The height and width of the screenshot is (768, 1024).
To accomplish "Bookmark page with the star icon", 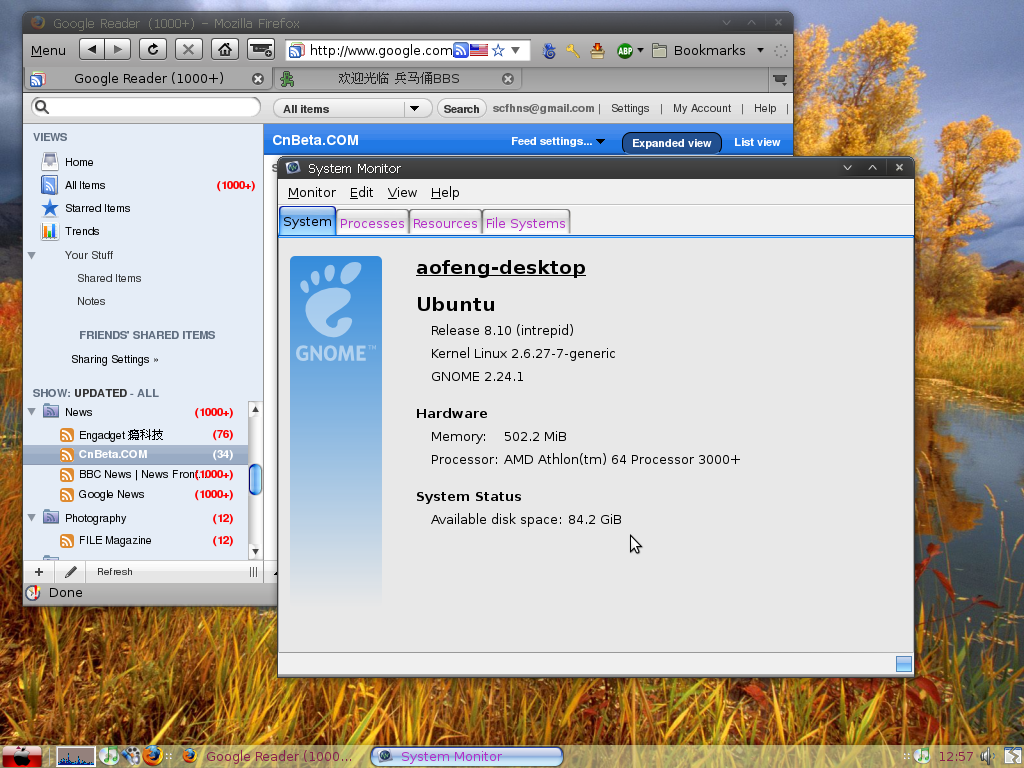I will [x=498, y=50].
